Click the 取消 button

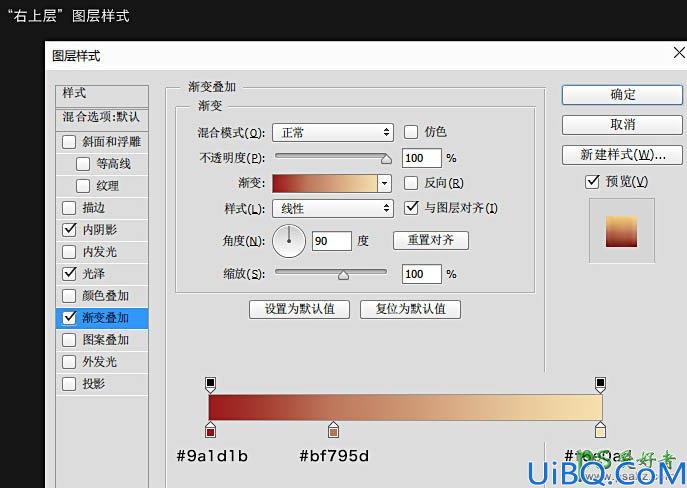(622, 124)
